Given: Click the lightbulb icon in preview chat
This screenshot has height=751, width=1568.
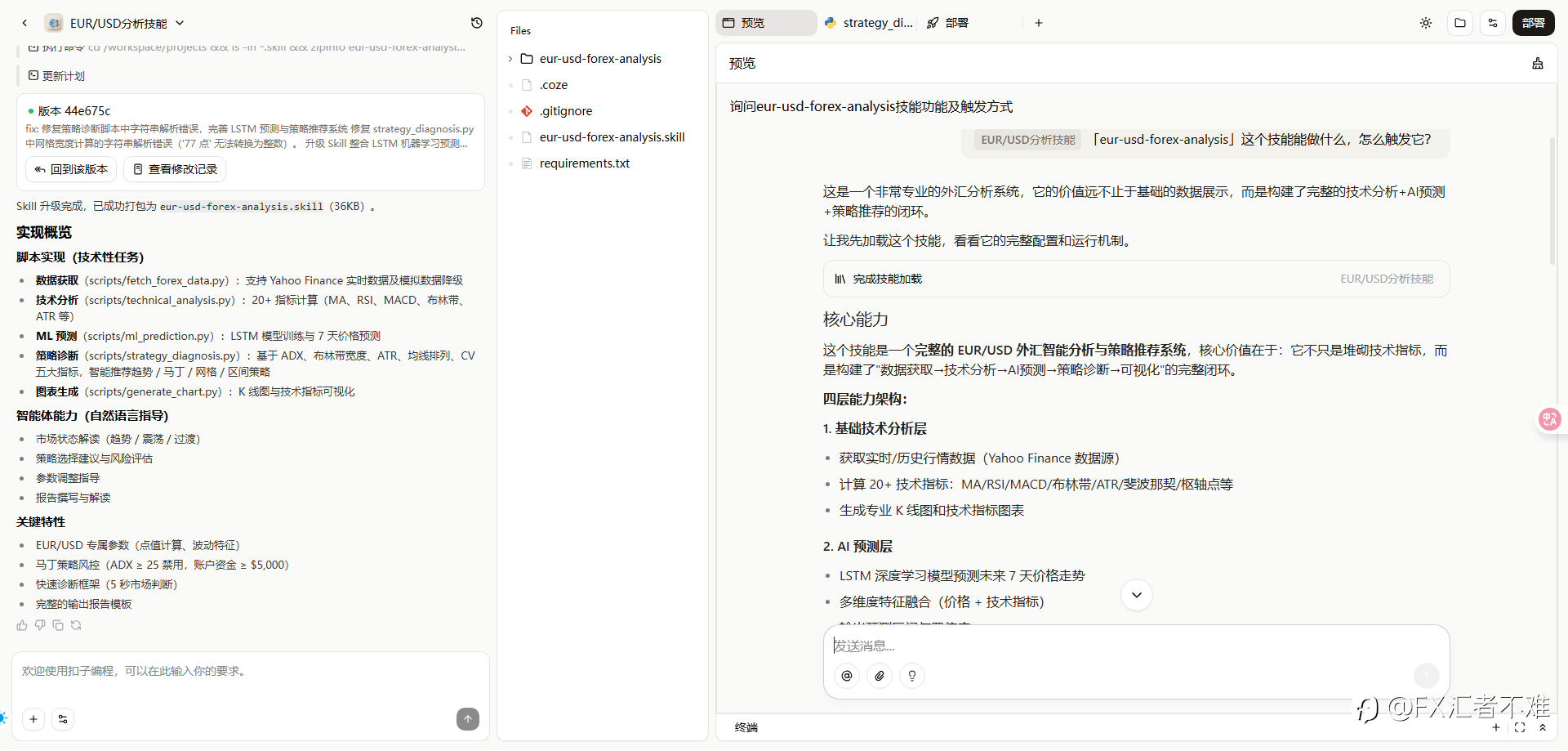Looking at the screenshot, I should 912,676.
